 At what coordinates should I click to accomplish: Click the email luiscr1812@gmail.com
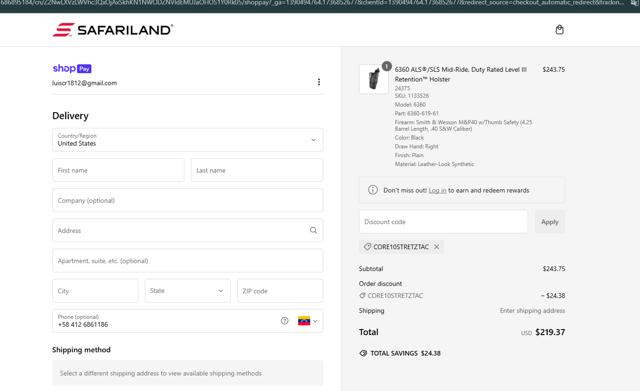(x=84, y=83)
